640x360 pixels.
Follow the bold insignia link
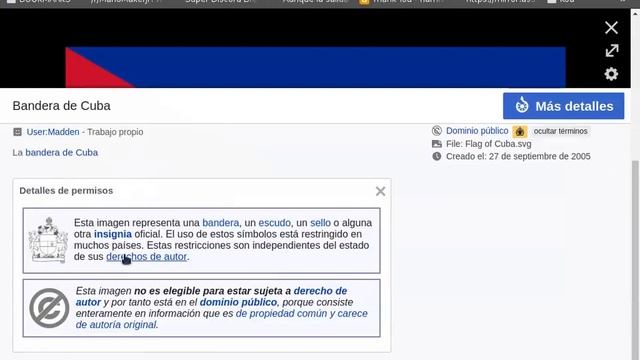coord(113,234)
